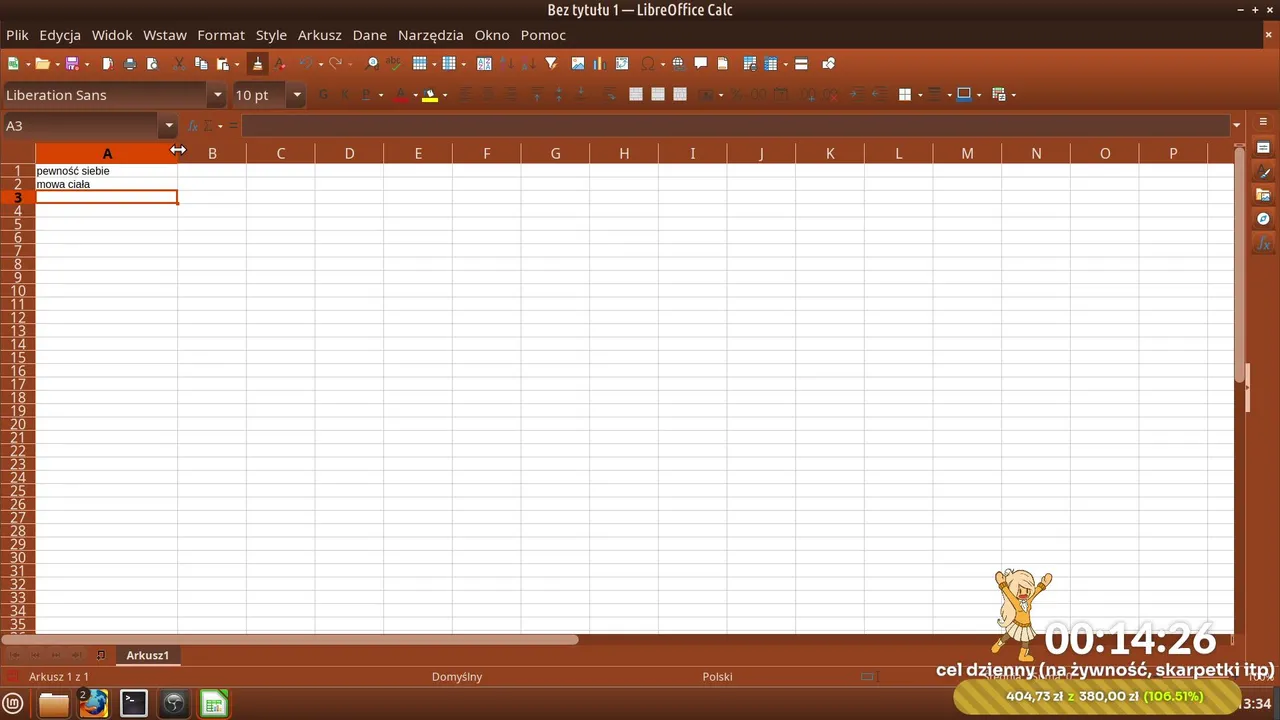Click the Paste clipboard icon
The image size is (1280, 720).
223,64
